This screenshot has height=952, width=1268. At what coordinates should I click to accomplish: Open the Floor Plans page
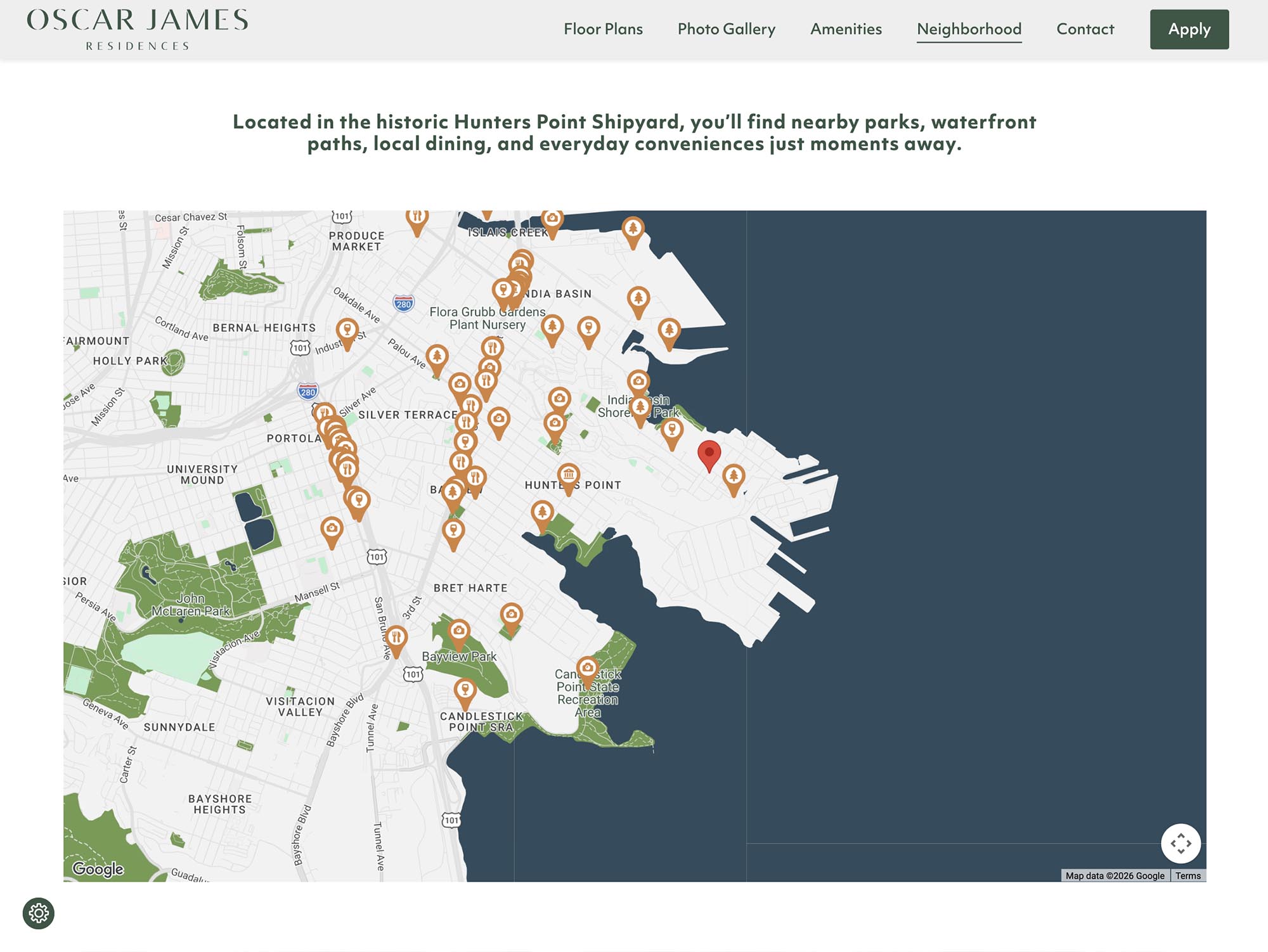coord(603,29)
